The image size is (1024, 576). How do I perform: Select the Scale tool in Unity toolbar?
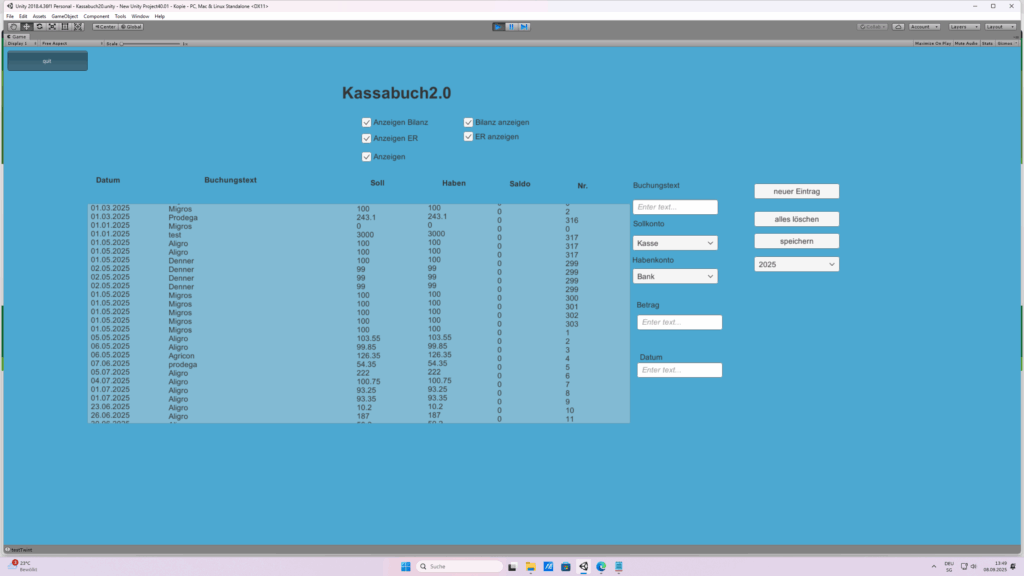pyautogui.click(x=52, y=26)
